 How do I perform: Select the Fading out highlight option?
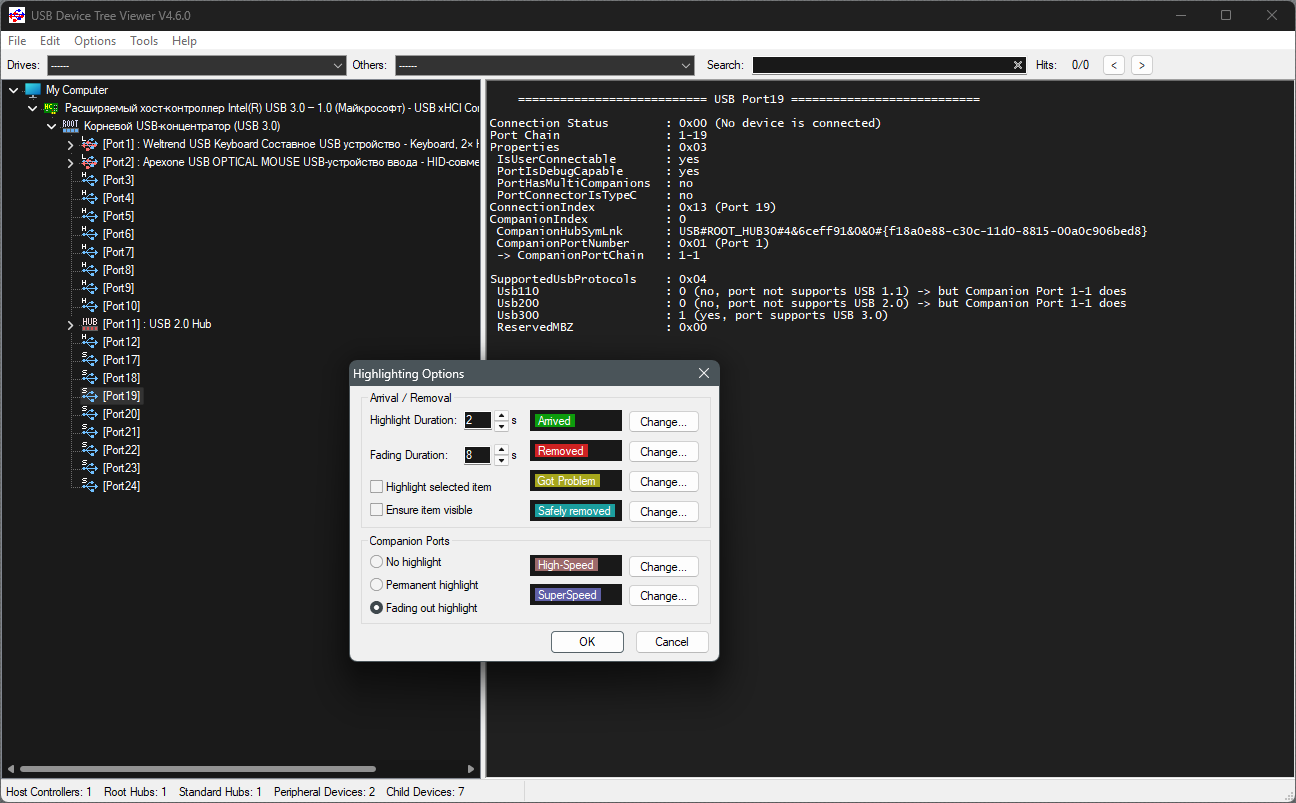pos(377,608)
